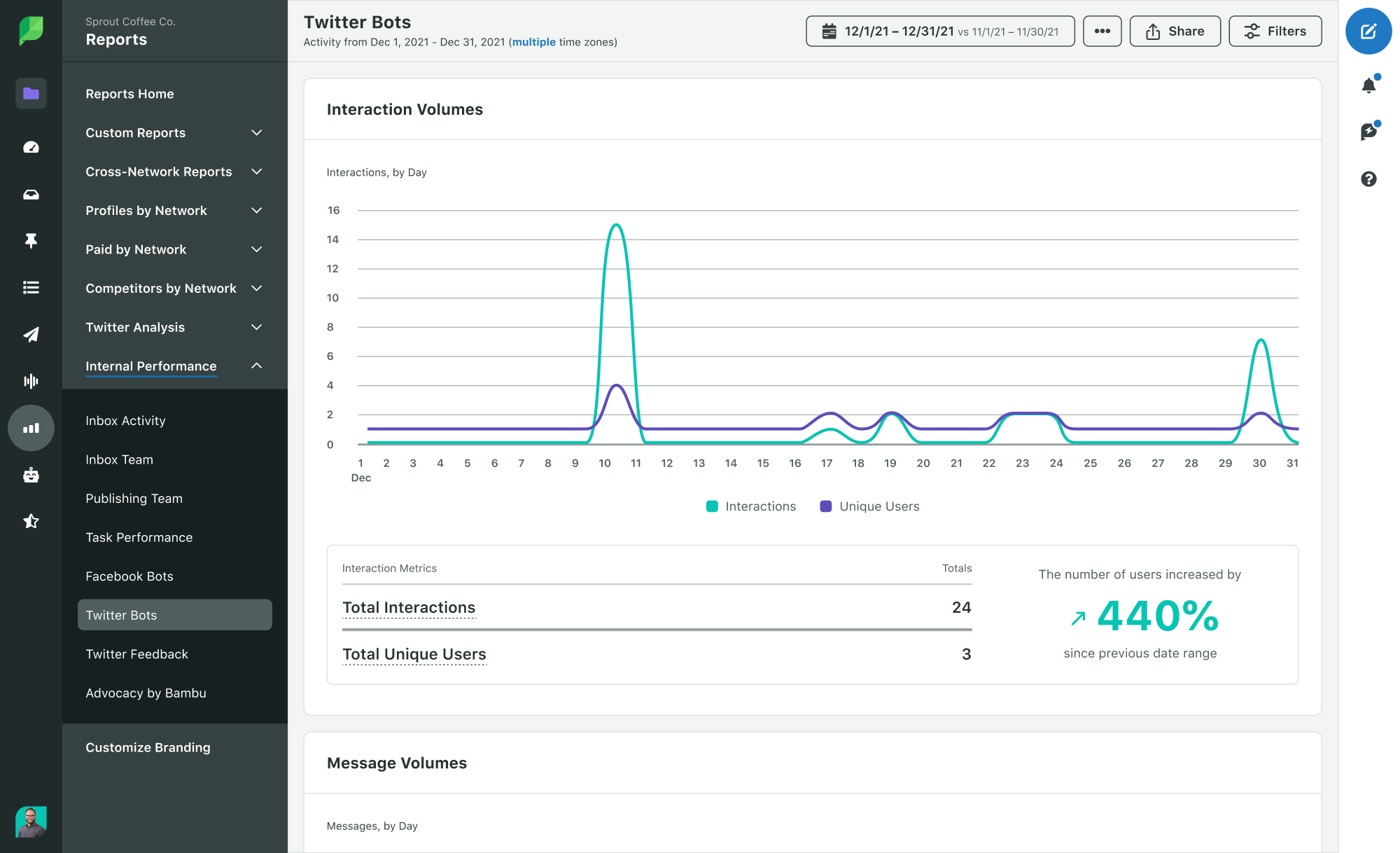The image size is (1400, 853).
Task: Click the Sprout Coffee Co. label
Action: tap(131, 22)
